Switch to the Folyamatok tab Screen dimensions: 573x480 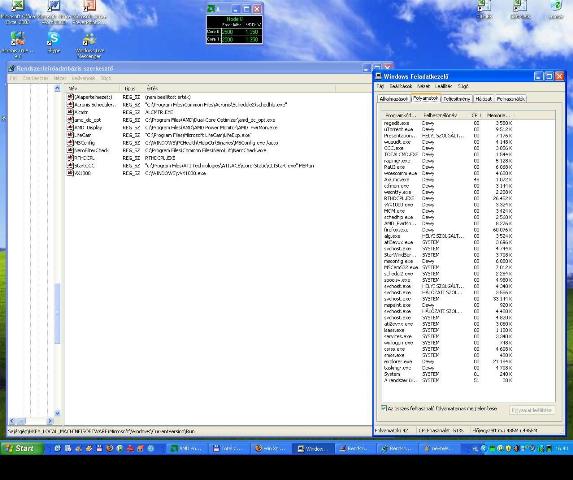425,98
